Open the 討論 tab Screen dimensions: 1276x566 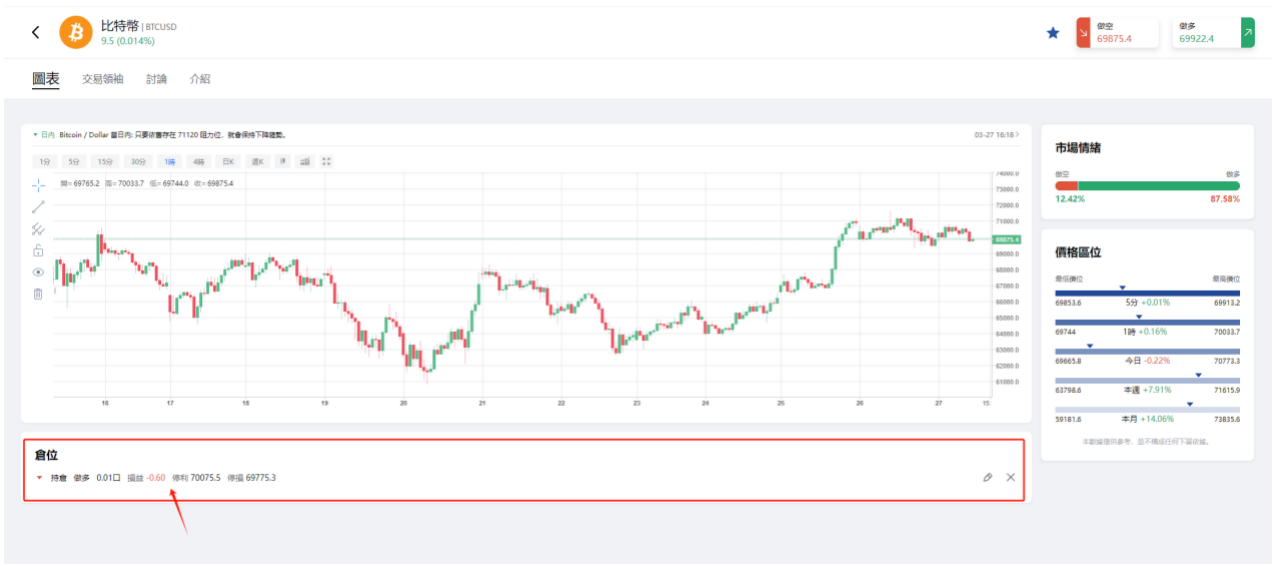156,79
